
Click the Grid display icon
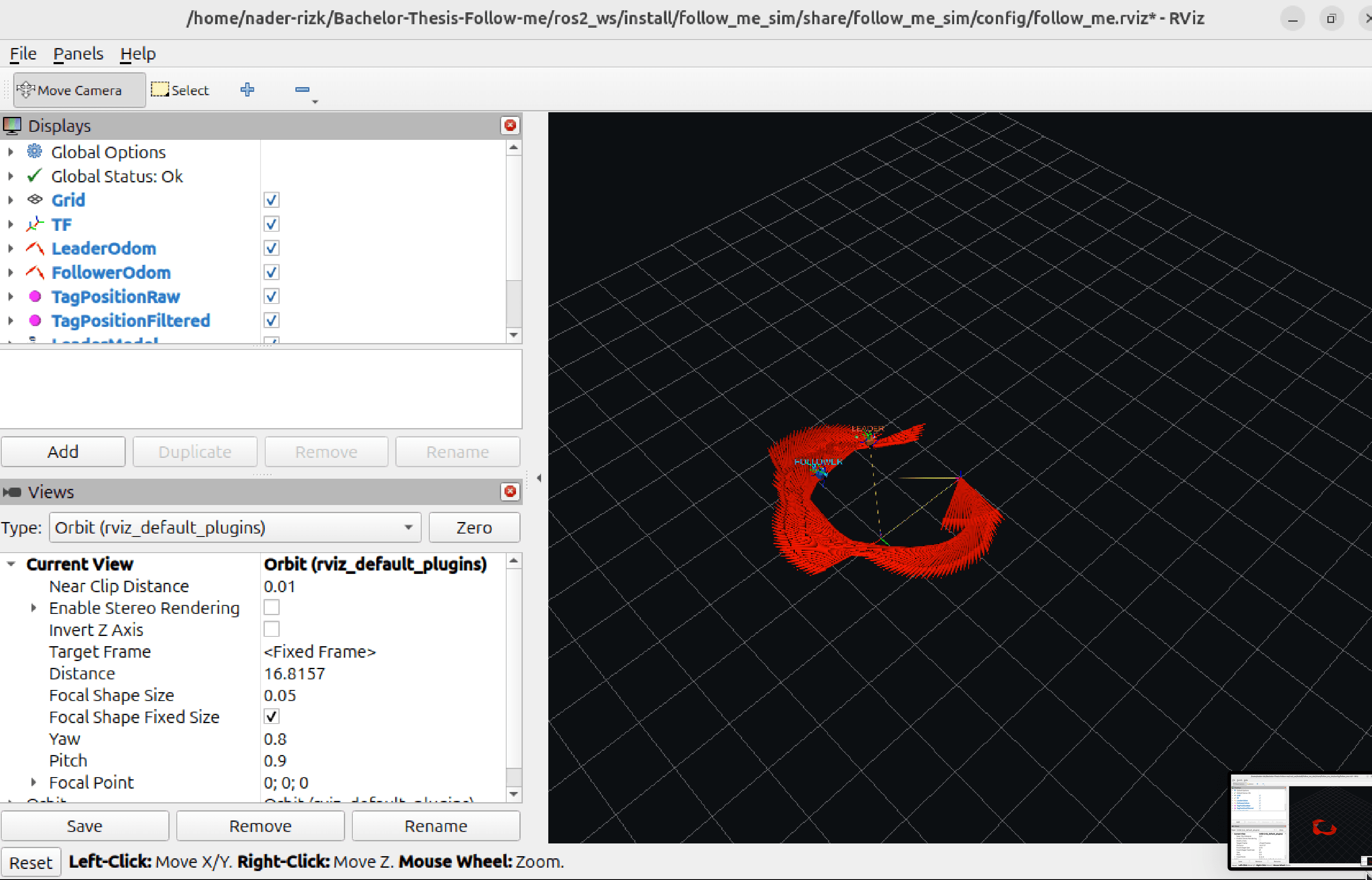[35, 199]
